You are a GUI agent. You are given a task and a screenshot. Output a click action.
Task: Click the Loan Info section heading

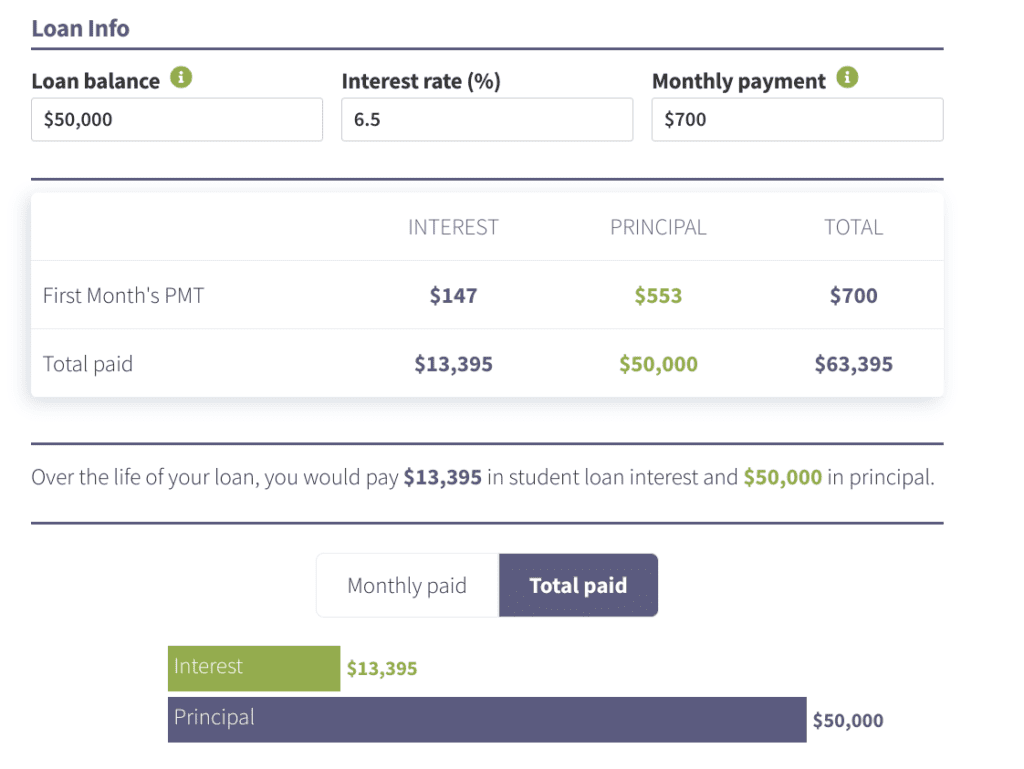point(80,28)
